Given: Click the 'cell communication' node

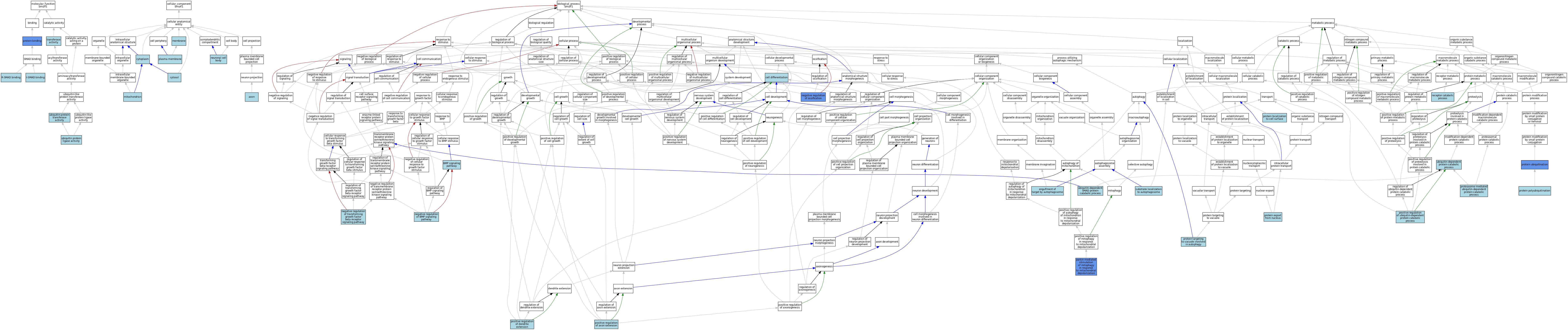Looking at the screenshot, I should pos(429,59).
